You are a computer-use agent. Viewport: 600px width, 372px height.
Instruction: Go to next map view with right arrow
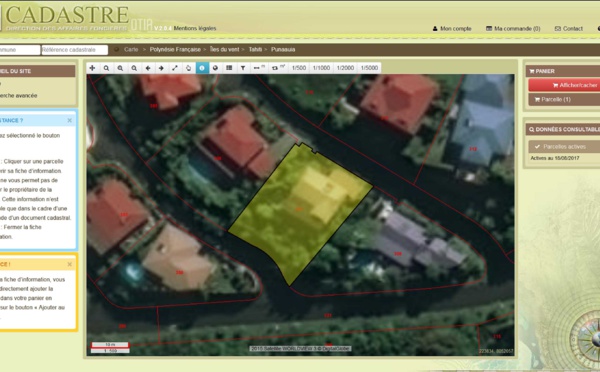pos(161,68)
